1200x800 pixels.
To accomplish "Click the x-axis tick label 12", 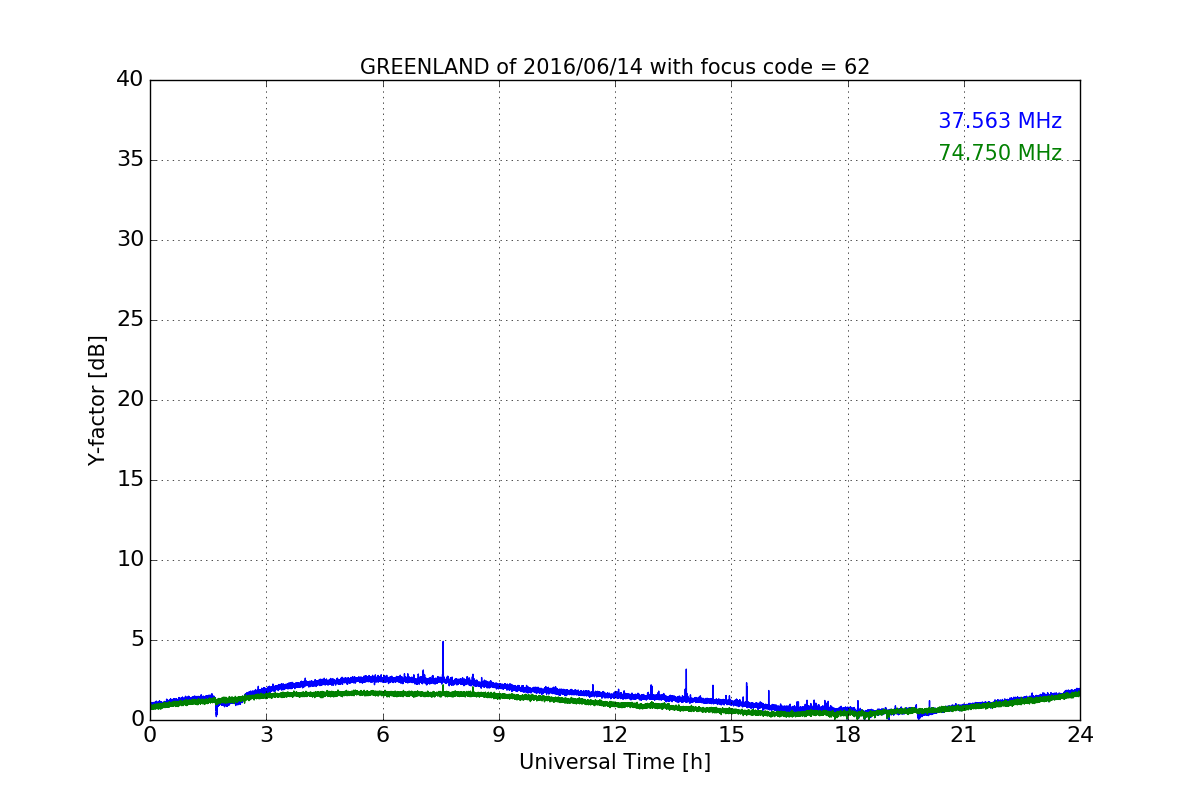I will pos(615,735).
